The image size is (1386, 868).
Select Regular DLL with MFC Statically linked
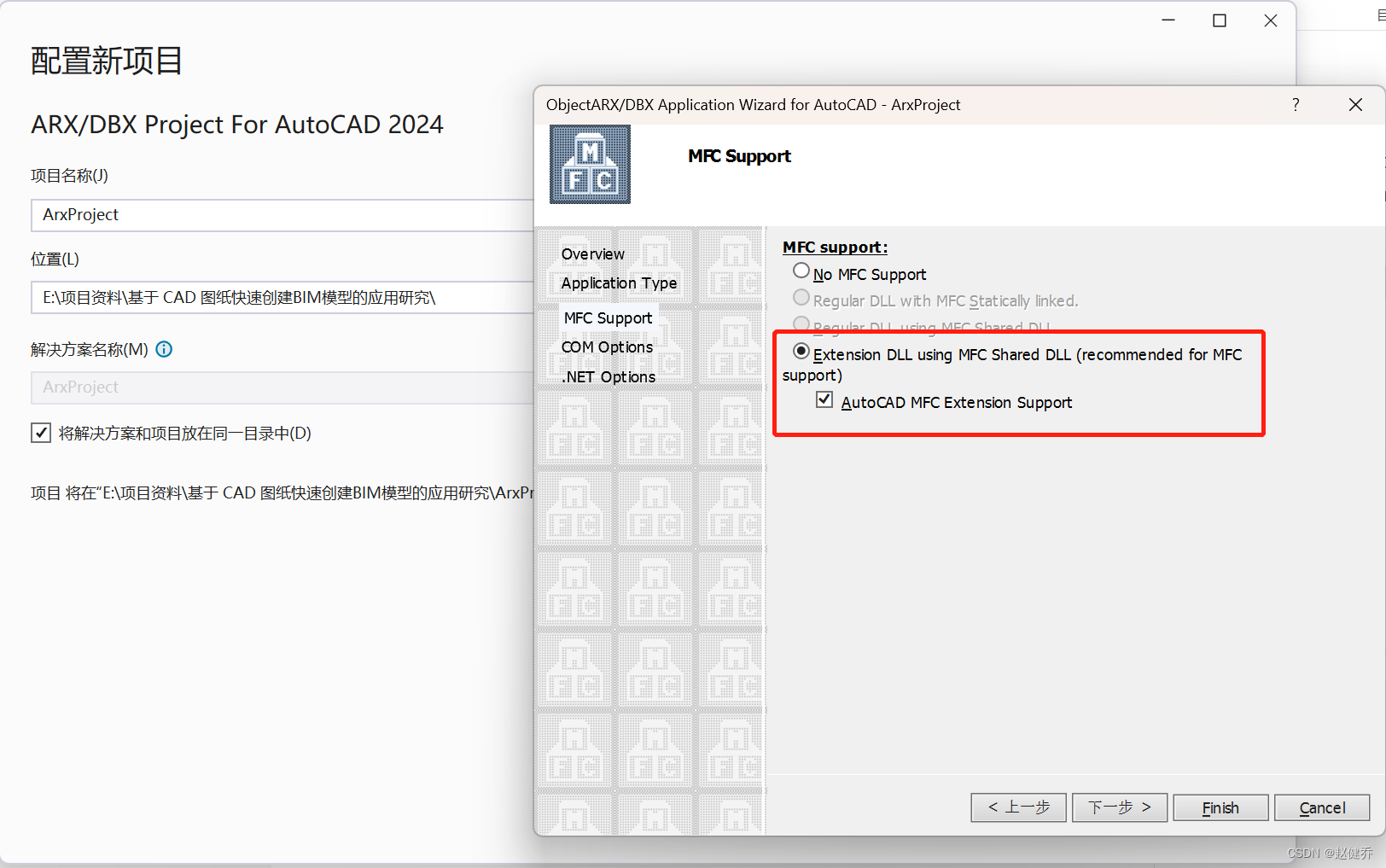[x=801, y=297]
